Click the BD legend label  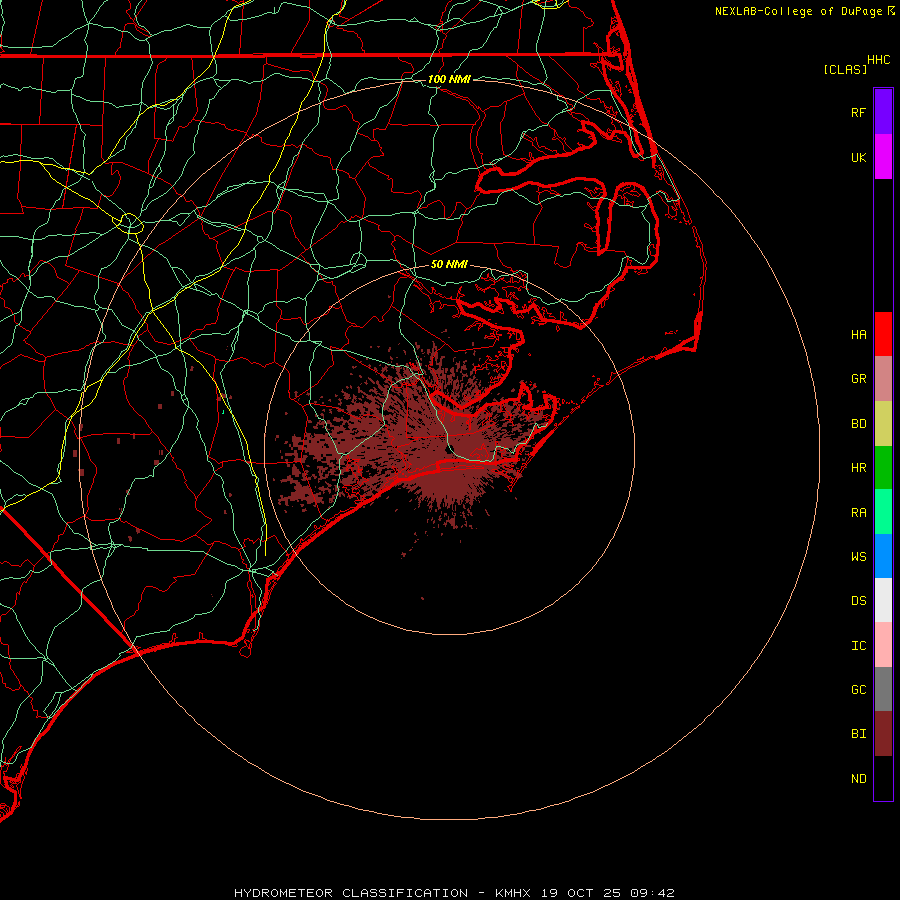[x=859, y=424]
